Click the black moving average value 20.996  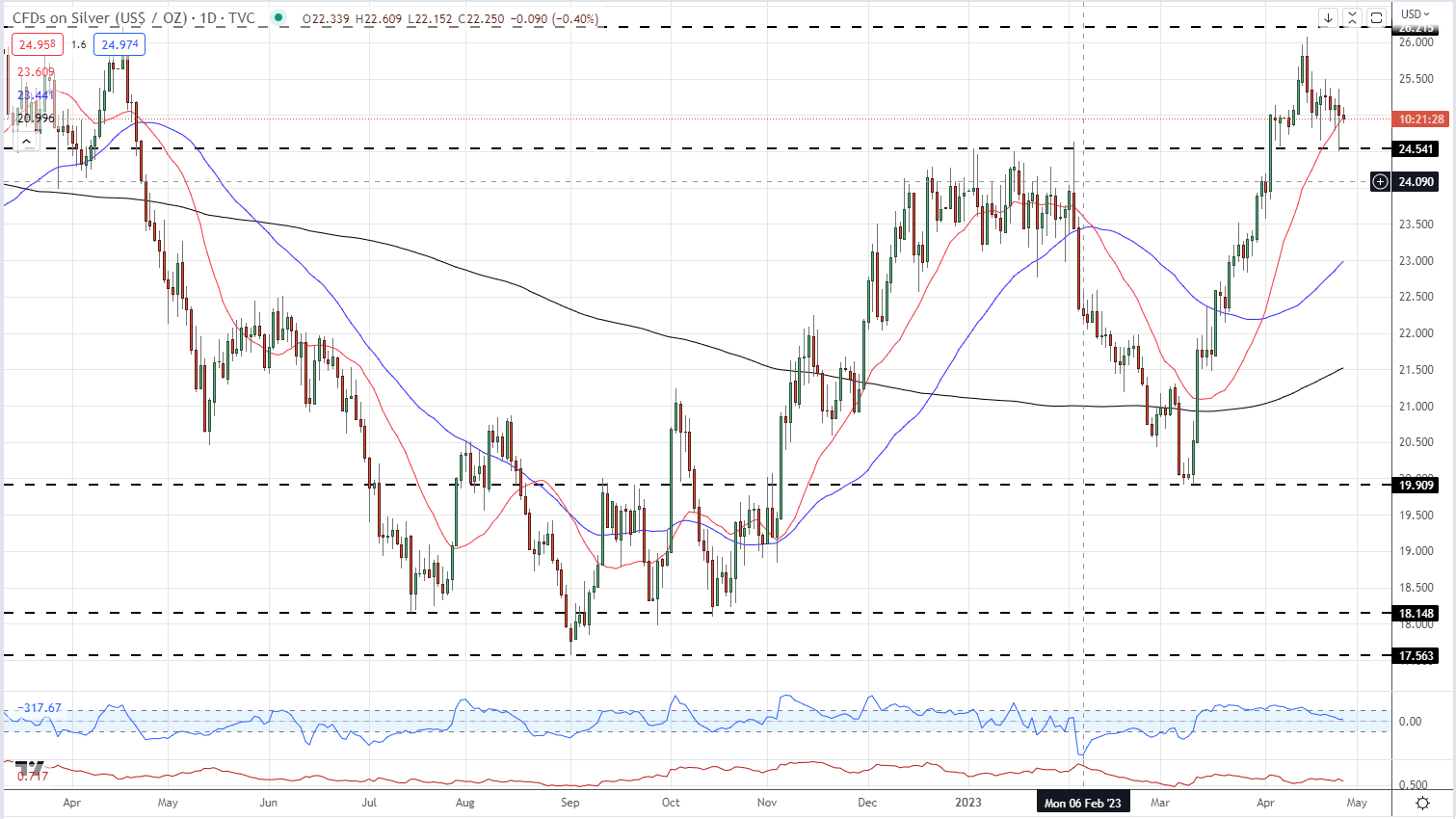click(x=37, y=119)
